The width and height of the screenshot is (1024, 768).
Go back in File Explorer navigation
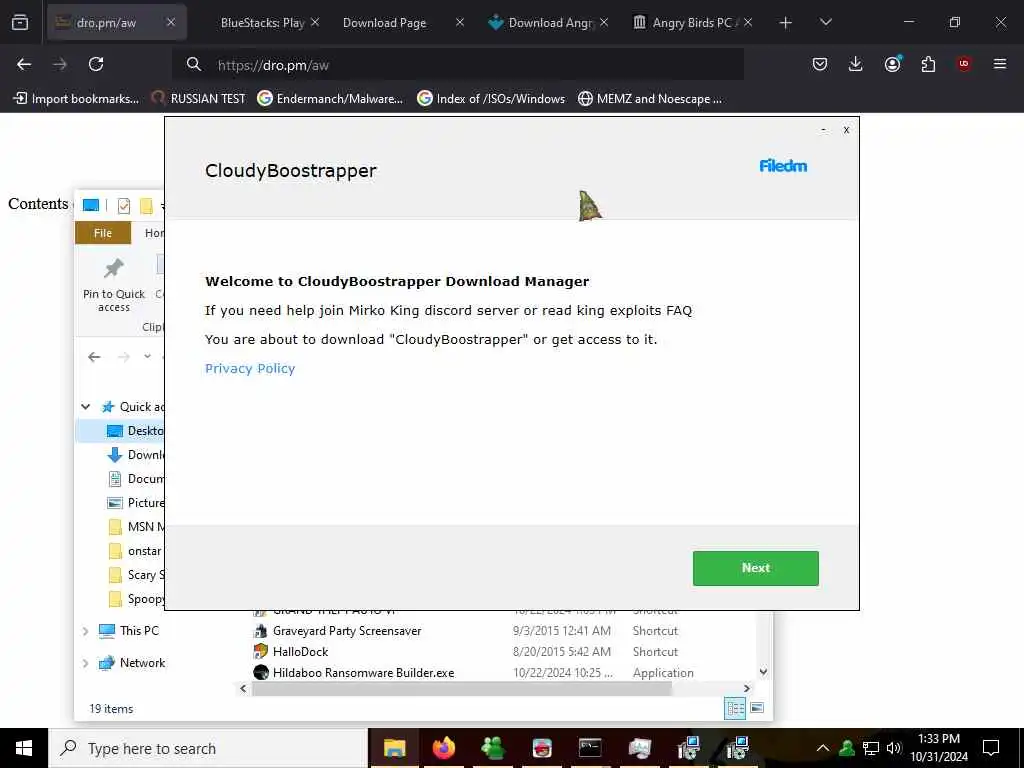coord(95,357)
